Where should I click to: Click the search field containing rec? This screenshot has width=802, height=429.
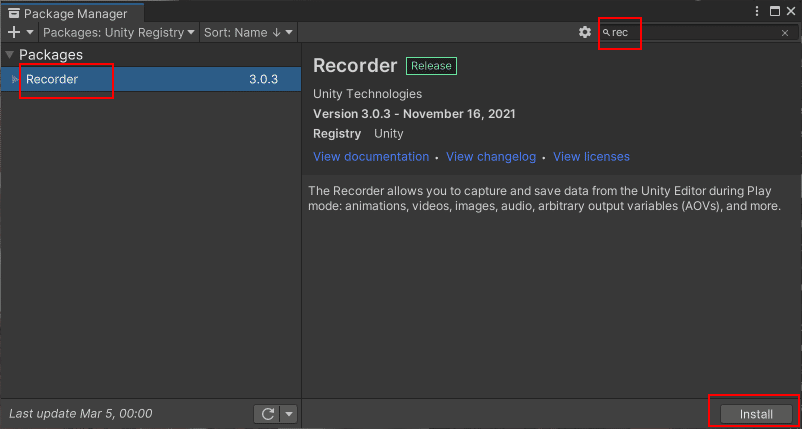(696, 33)
